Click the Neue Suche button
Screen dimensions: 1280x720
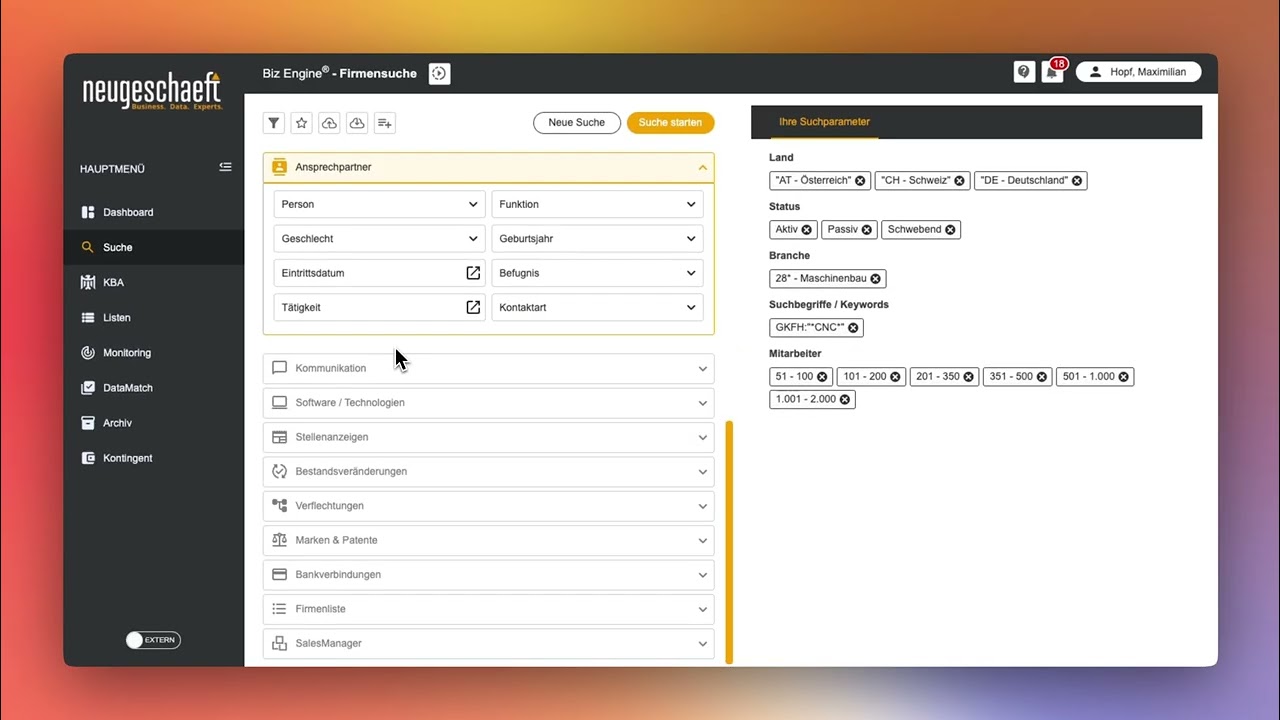pos(577,123)
